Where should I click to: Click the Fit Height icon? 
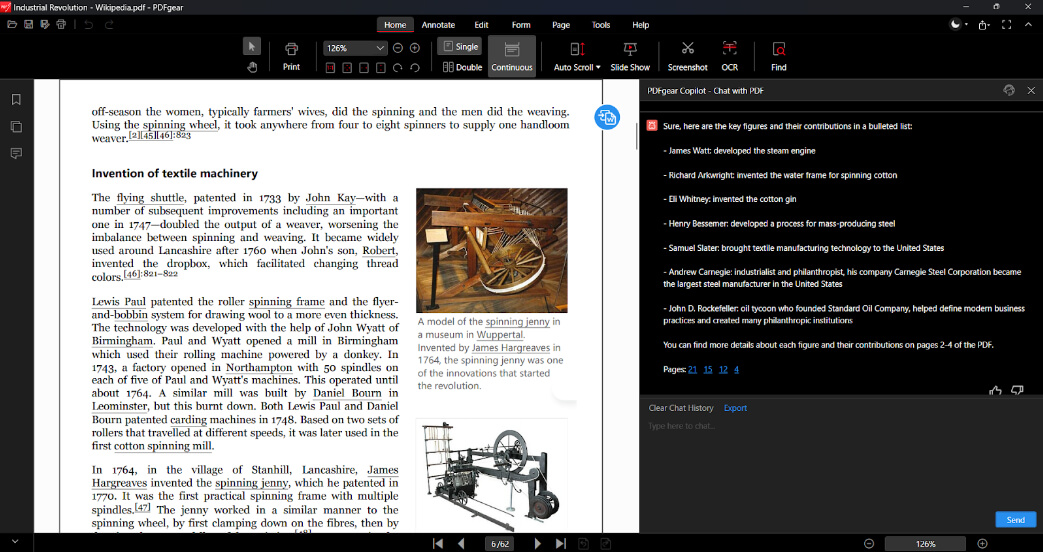380,67
